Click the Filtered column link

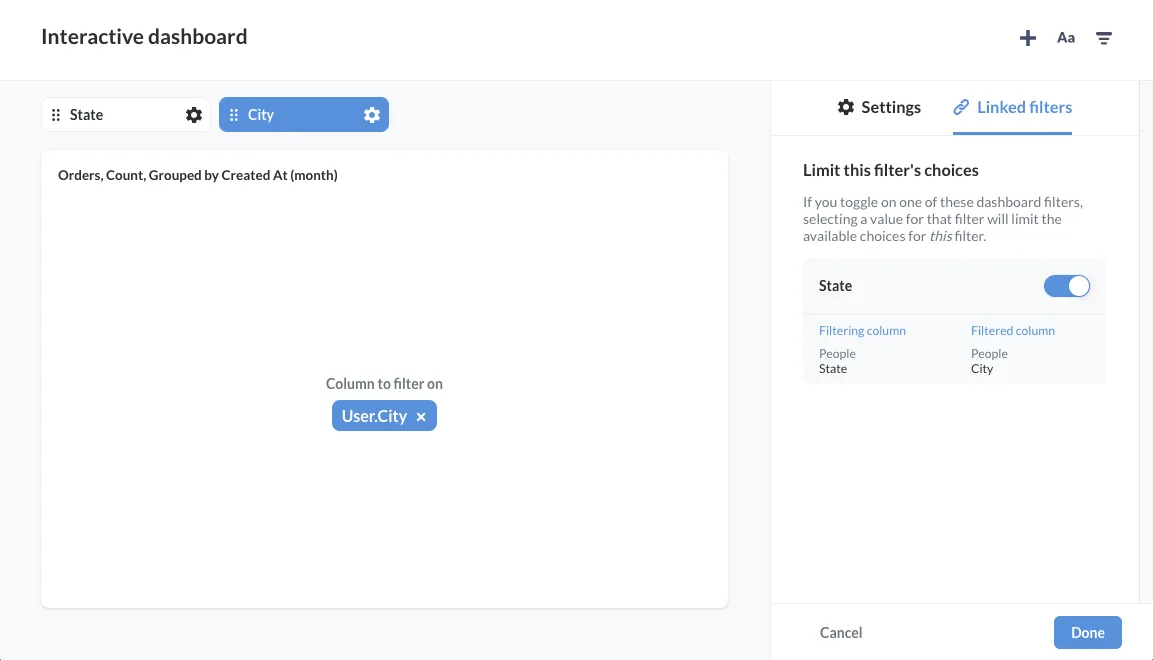pyautogui.click(x=1012, y=330)
